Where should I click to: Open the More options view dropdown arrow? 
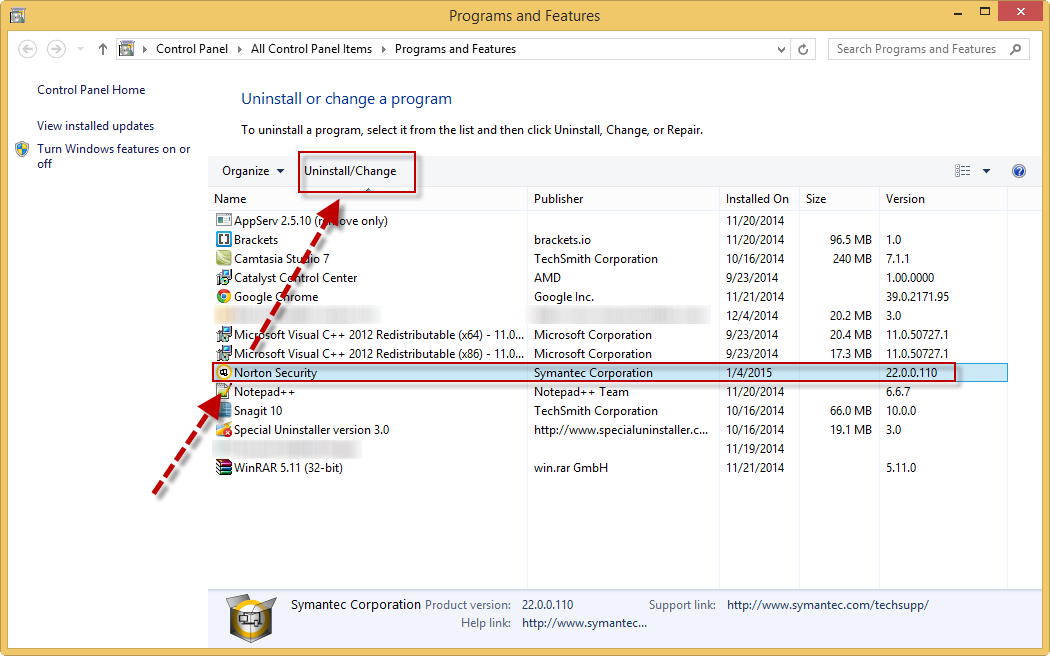tap(986, 171)
